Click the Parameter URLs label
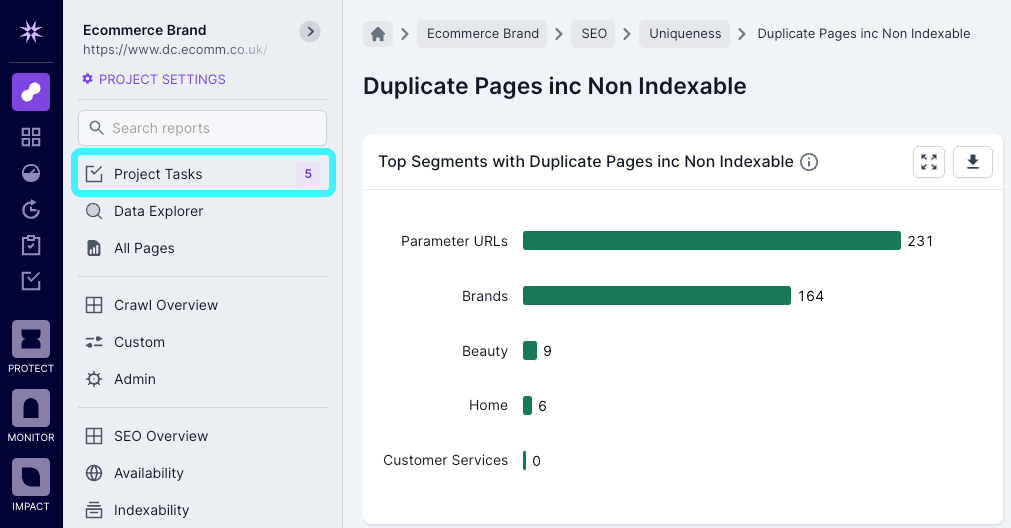The image size is (1011, 528). 455,241
